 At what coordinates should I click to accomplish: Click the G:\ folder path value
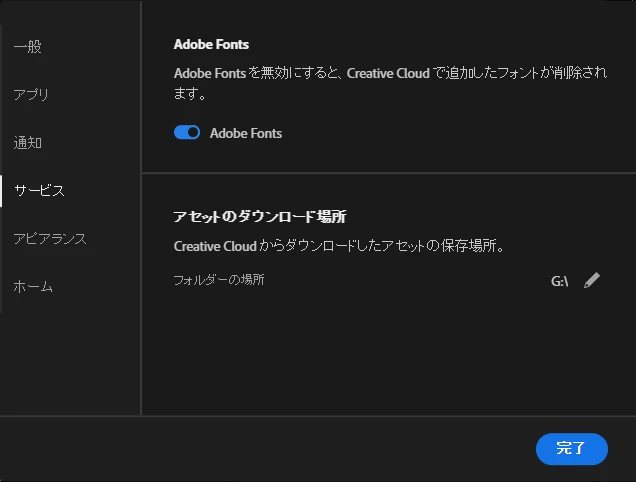[559, 281]
